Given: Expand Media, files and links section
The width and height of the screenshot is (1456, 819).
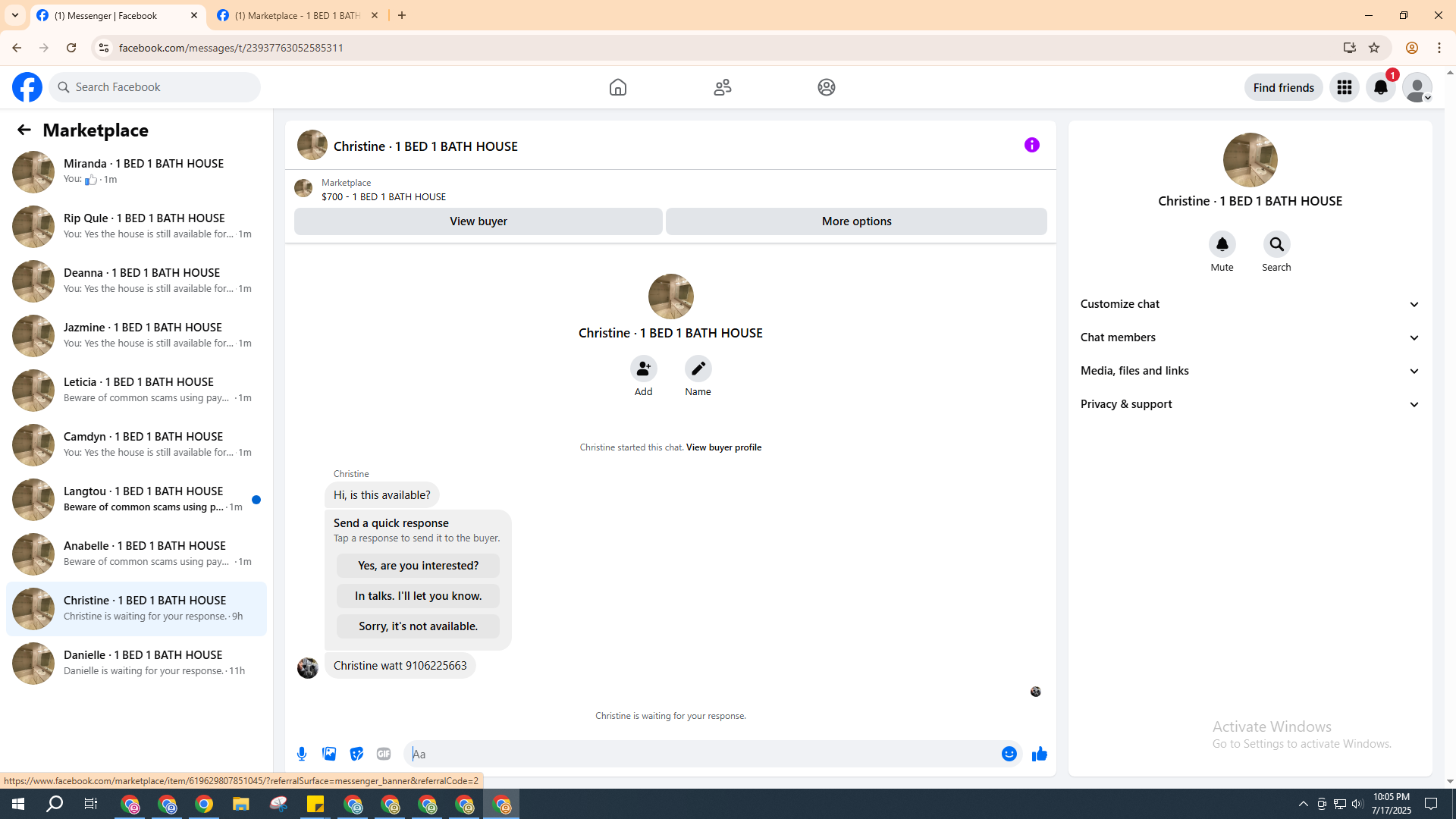Looking at the screenshot, I should point(1250,371).
